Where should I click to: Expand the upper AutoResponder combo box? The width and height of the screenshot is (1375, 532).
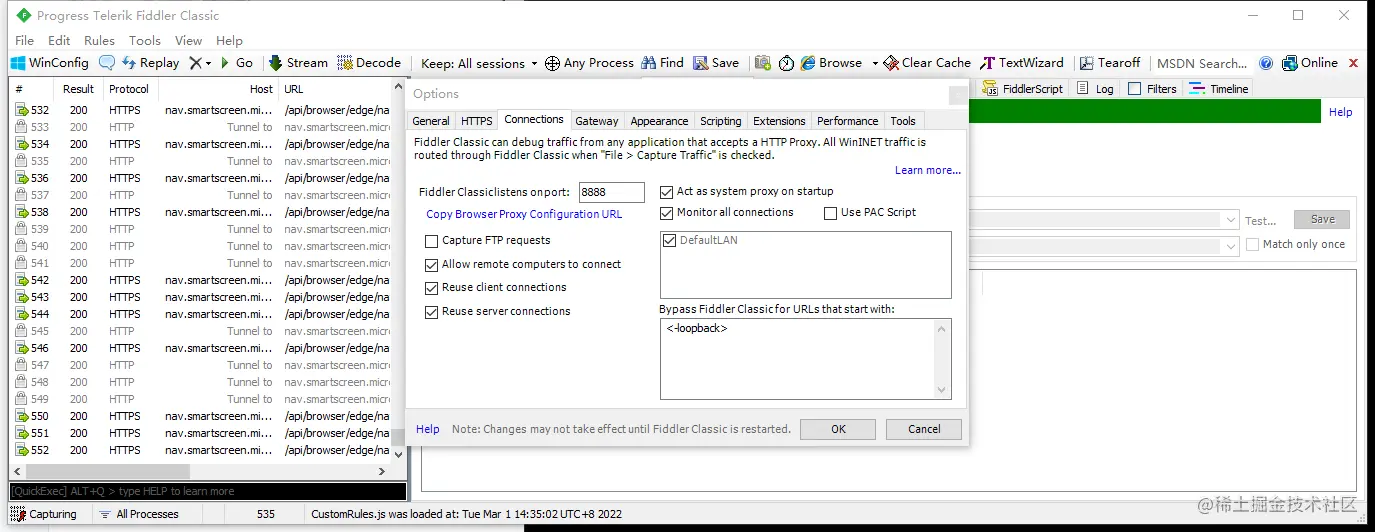(1230, 220)
